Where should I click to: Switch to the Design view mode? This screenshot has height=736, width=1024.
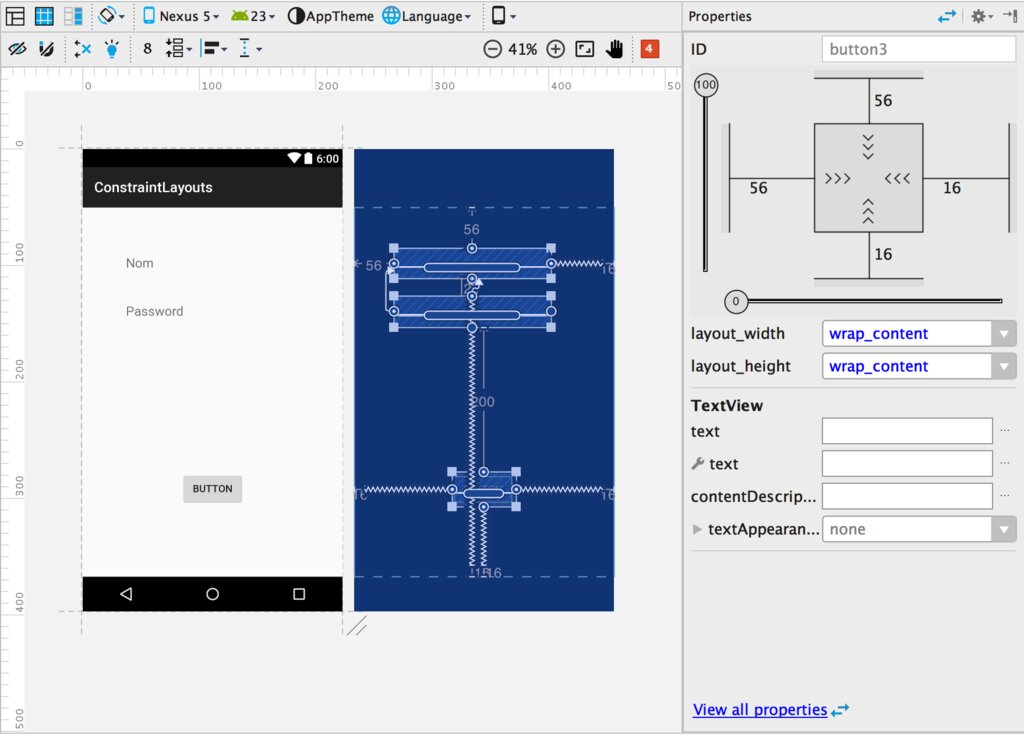coord(15,16)
